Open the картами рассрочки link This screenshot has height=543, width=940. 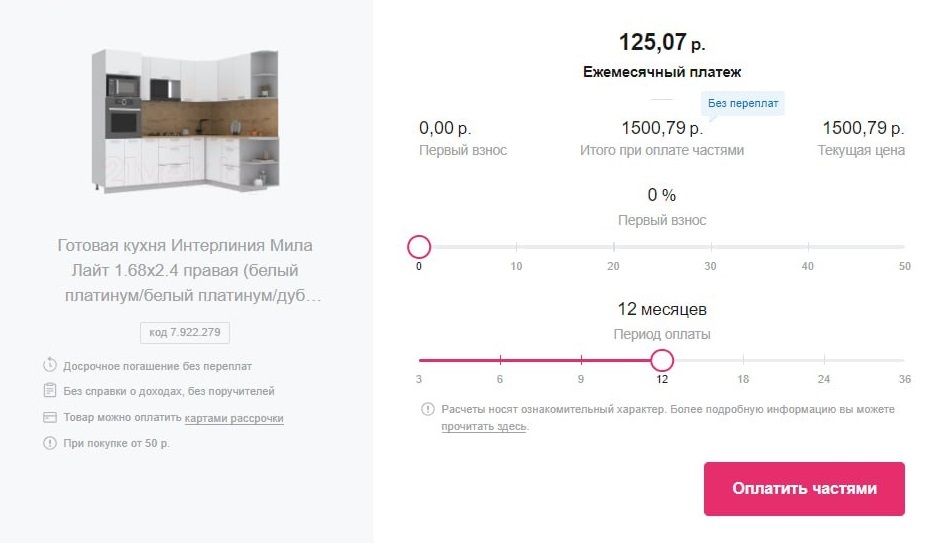pos(234,418)
